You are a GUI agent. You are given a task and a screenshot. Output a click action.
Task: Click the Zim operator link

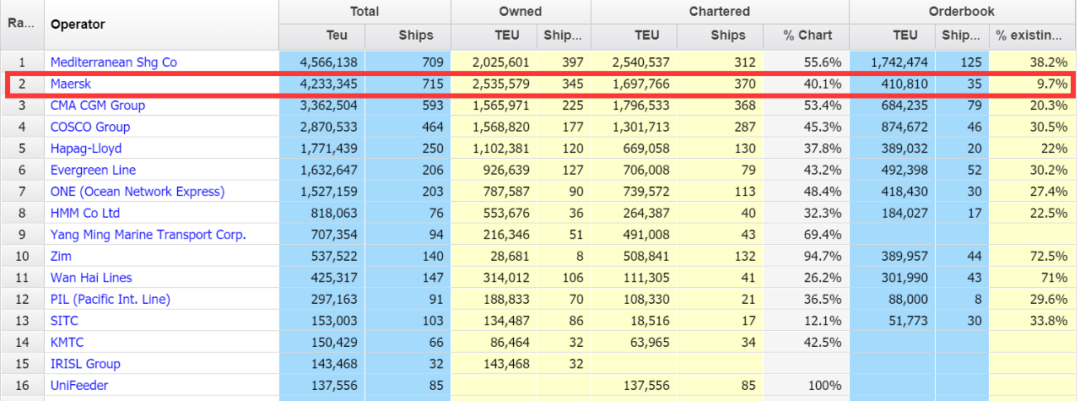[61, 256]
